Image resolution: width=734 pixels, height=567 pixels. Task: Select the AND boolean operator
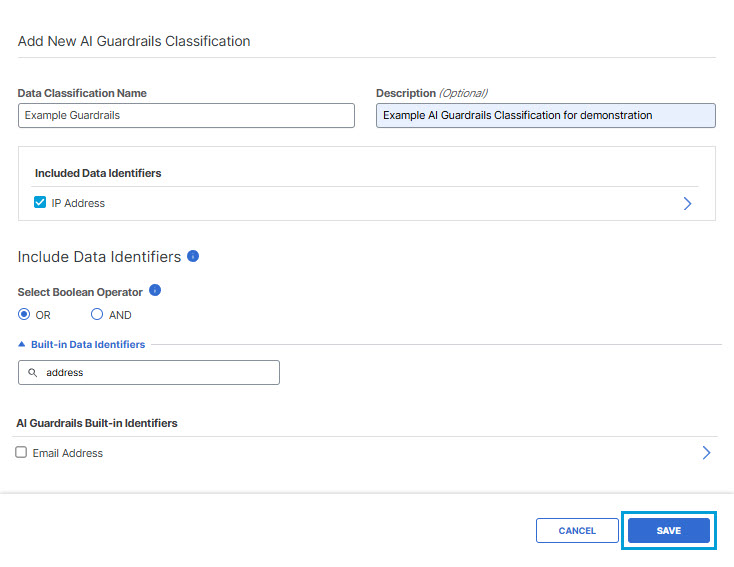97,314
